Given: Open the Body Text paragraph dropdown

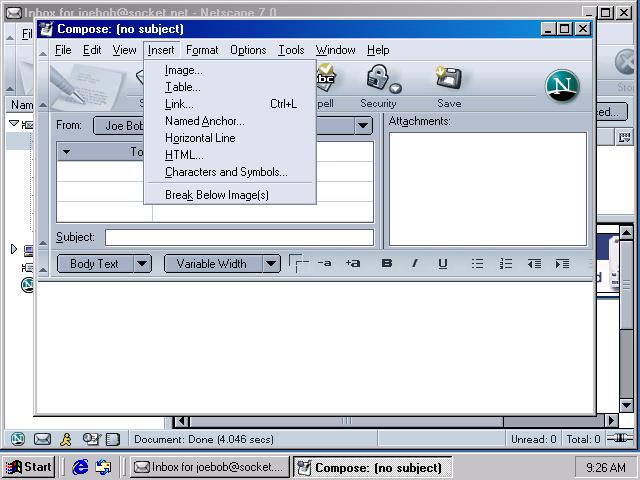Looking at the screenshot, I should pos(104,264).
